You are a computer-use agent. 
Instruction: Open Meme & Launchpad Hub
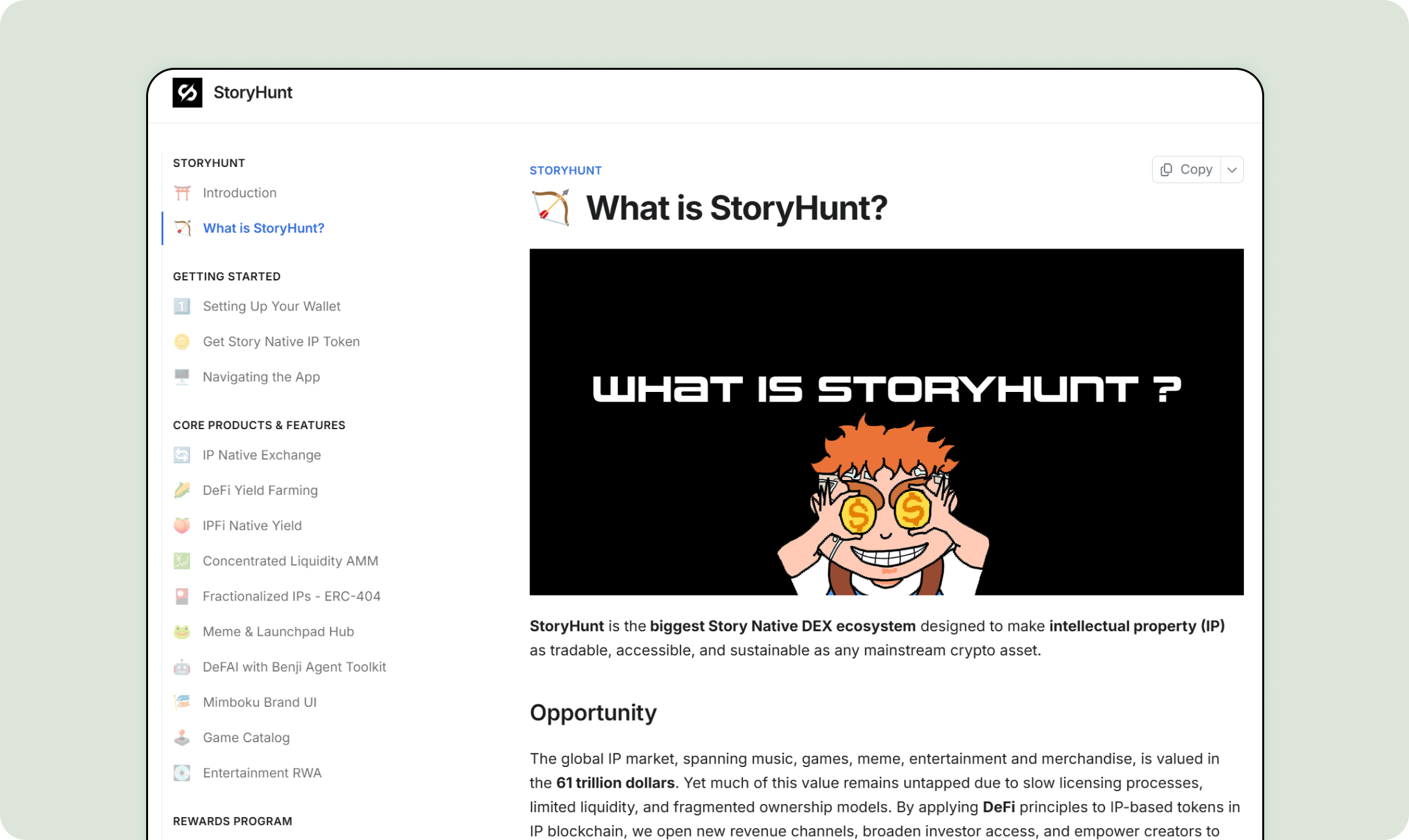pos(278,631)
